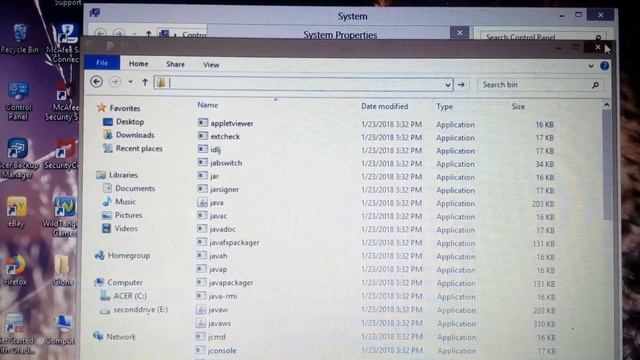Sort files by Size column header
The width and height of the screenshot is (640, 360).
click(518, 107)
